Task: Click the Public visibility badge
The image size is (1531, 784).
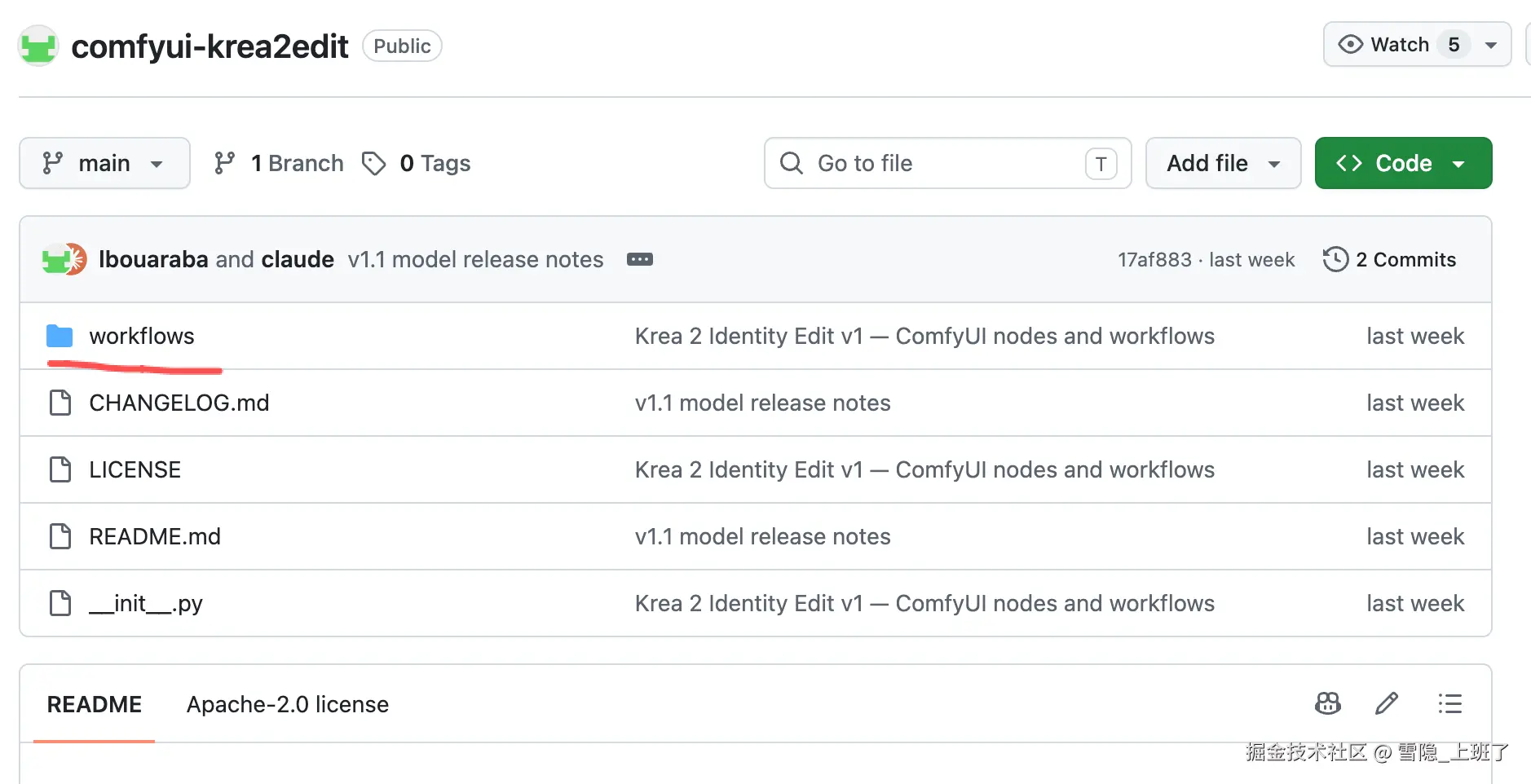Action: coord(402,46)
